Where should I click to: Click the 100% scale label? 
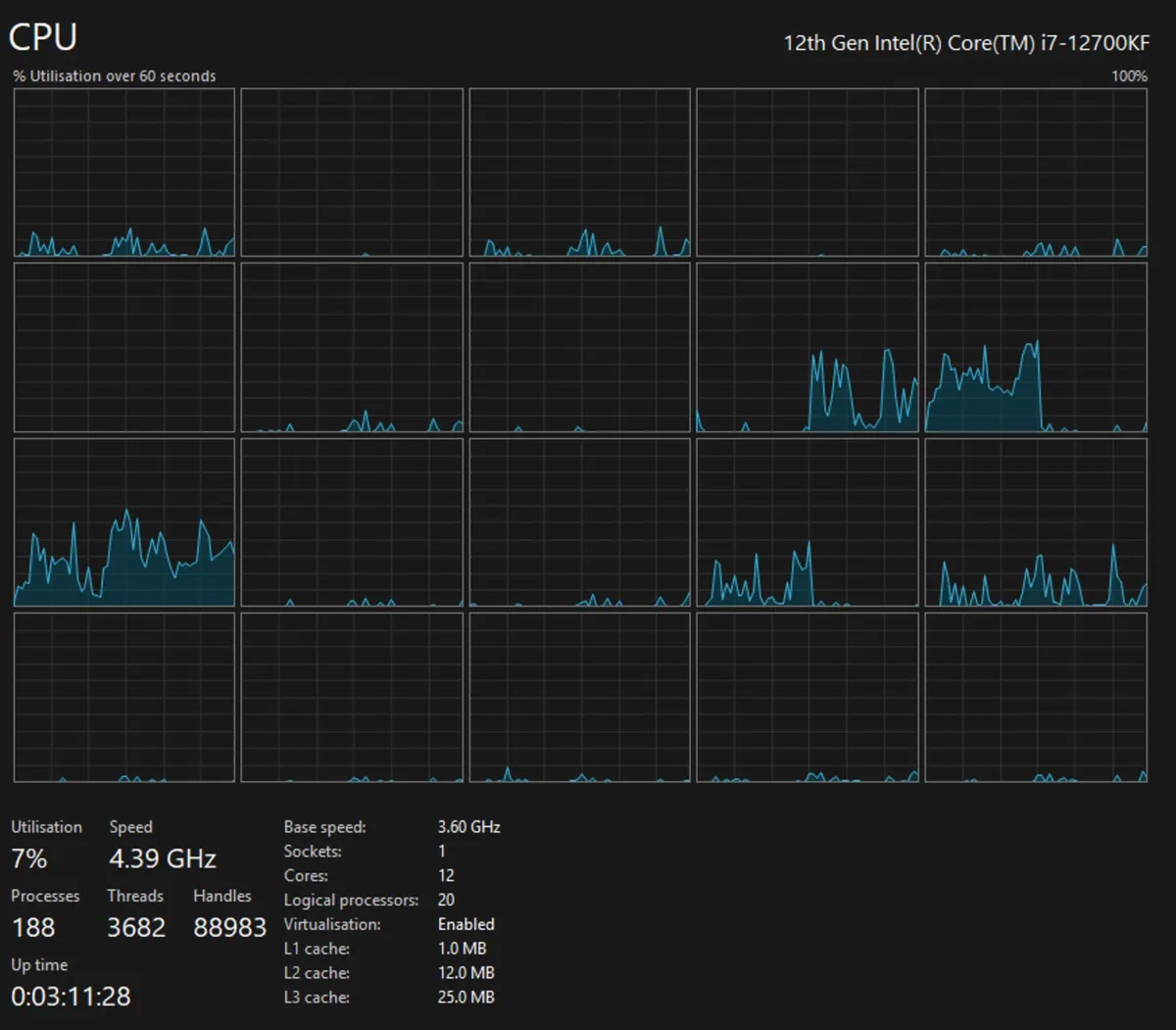[1129, 75]
